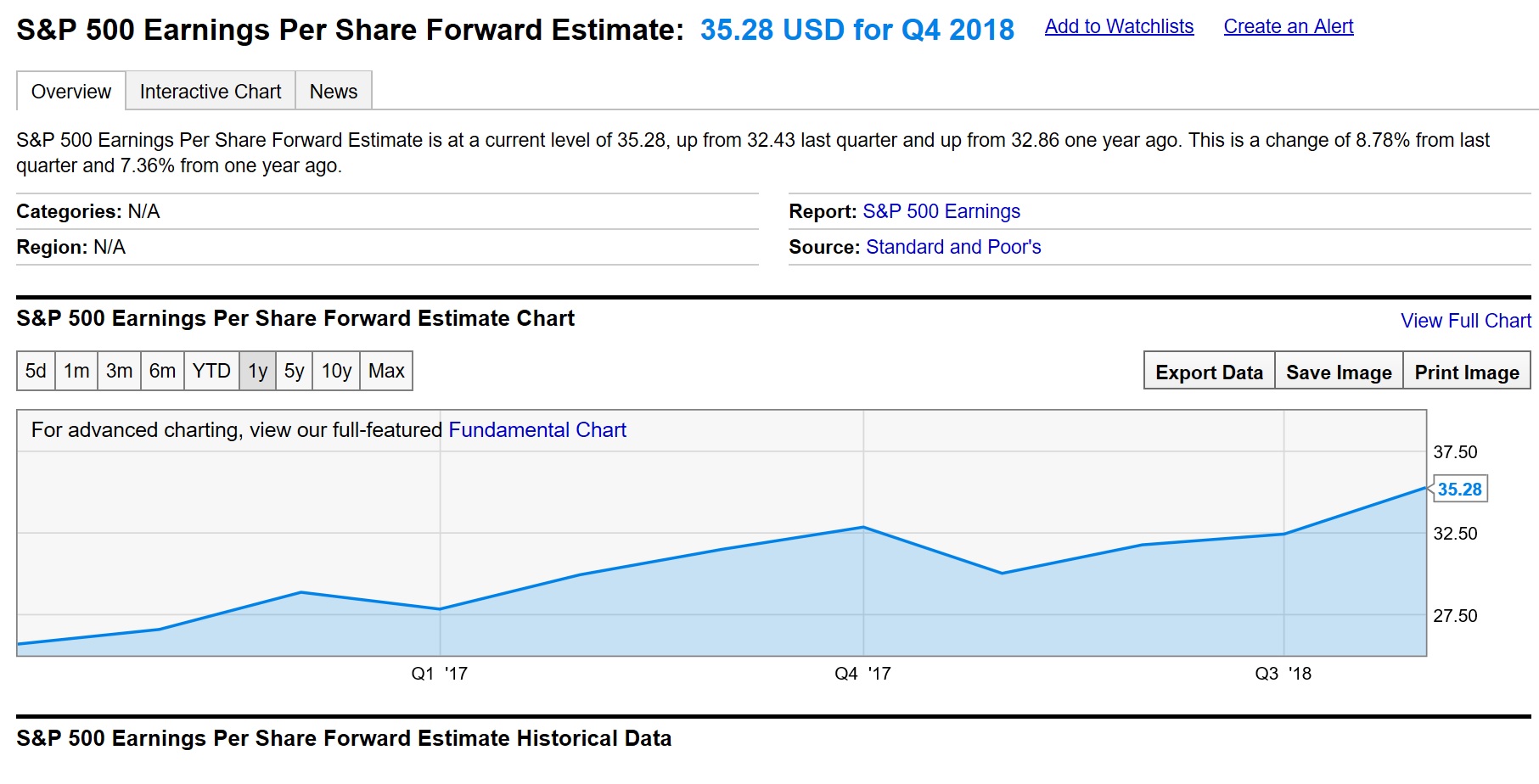Create an Alert for this indicator
1539x784 pixels.
1288,26
